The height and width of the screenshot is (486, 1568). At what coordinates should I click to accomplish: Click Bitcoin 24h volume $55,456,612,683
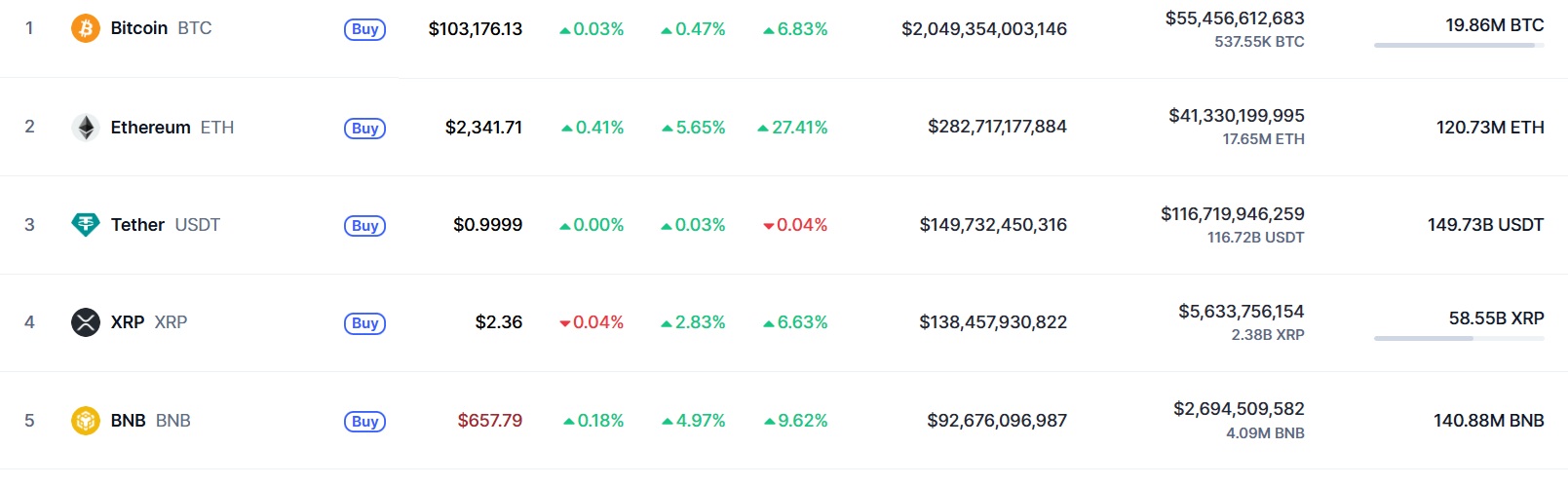point(1235,18)
